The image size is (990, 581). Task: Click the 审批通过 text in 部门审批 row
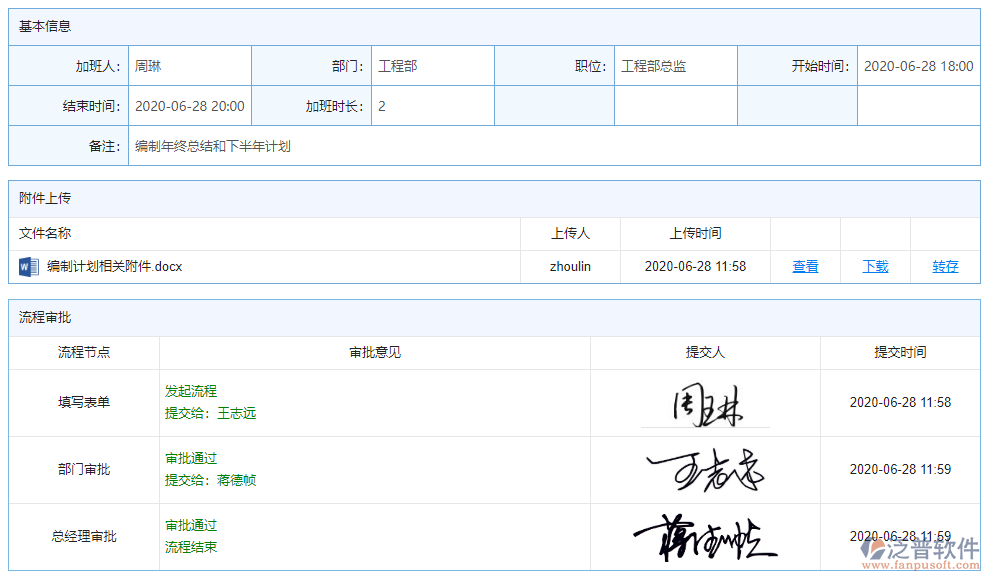pos(191,458)
